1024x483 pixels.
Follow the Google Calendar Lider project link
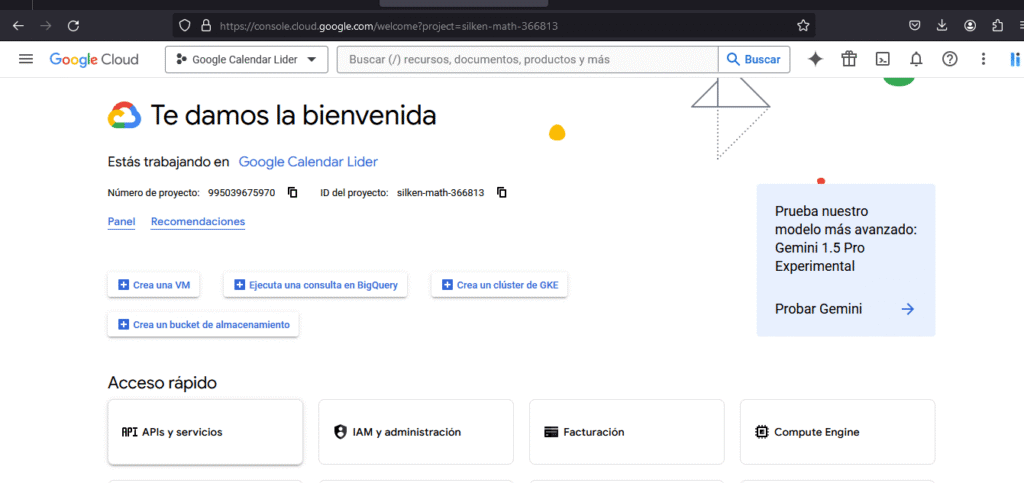click(x=308, y=162)
